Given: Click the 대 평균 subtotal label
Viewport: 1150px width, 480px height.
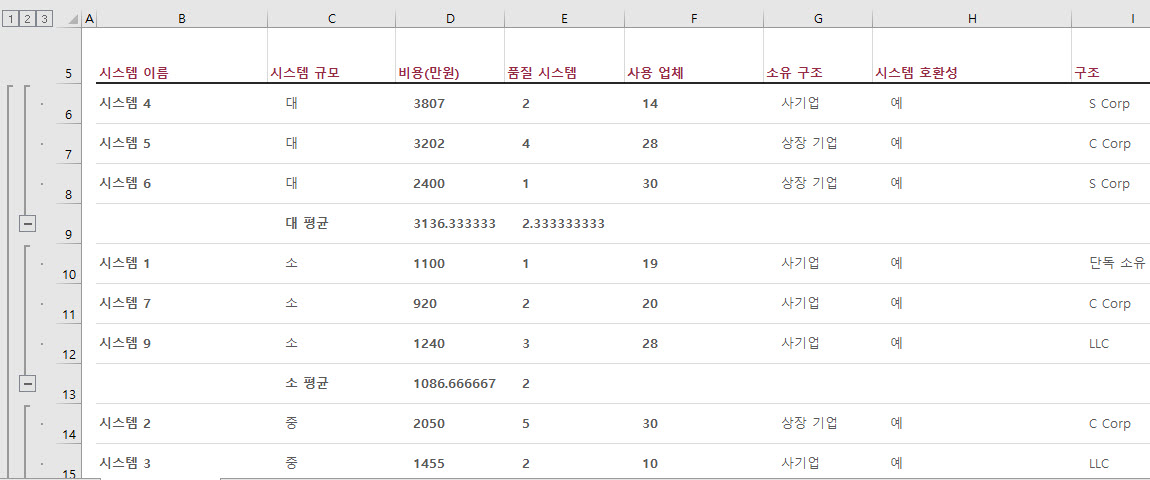Looking at the screenshot, I should 307,223.
